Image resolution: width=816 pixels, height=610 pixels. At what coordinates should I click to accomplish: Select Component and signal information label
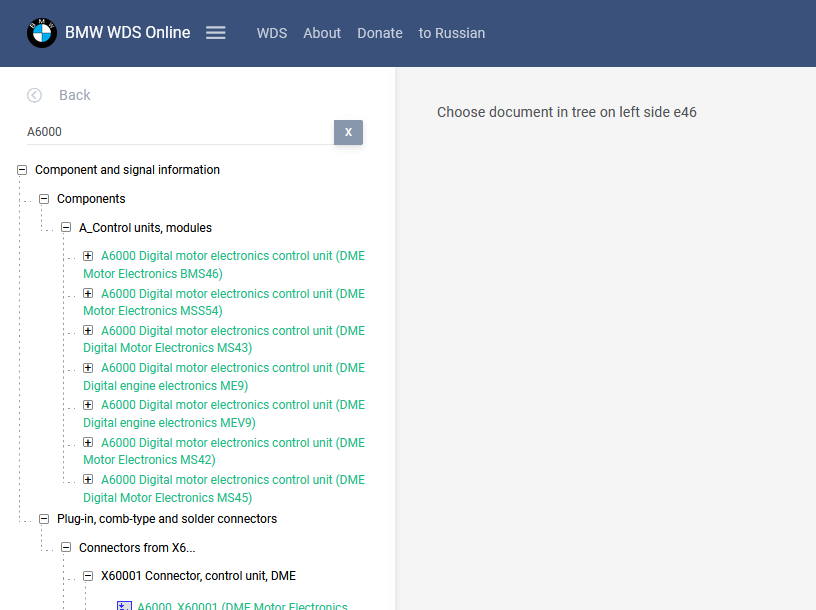pos(128,170)
